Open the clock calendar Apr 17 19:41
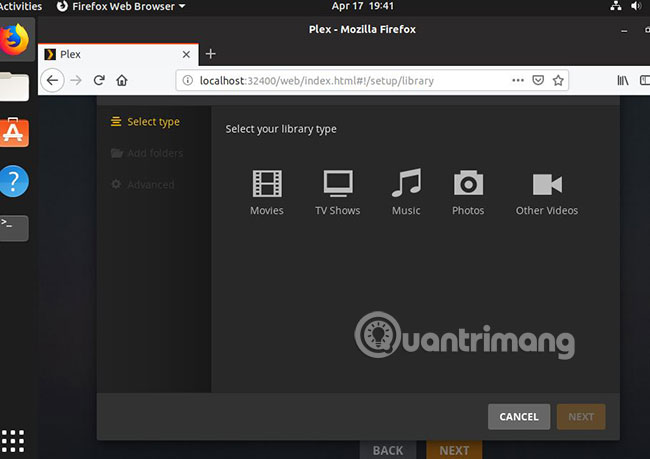 pos(363,6)
